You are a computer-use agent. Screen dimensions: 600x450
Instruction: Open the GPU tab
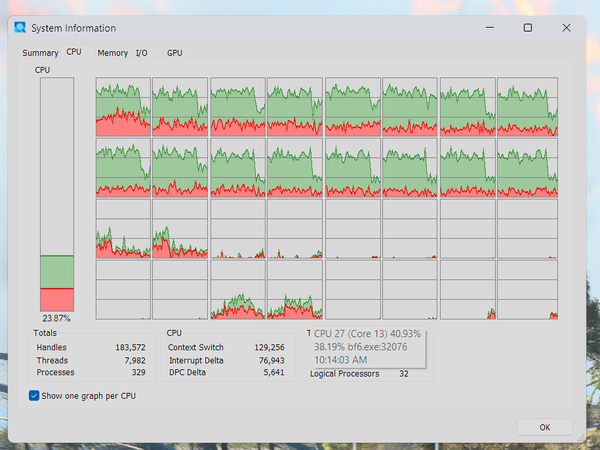[x=174, y=53]
